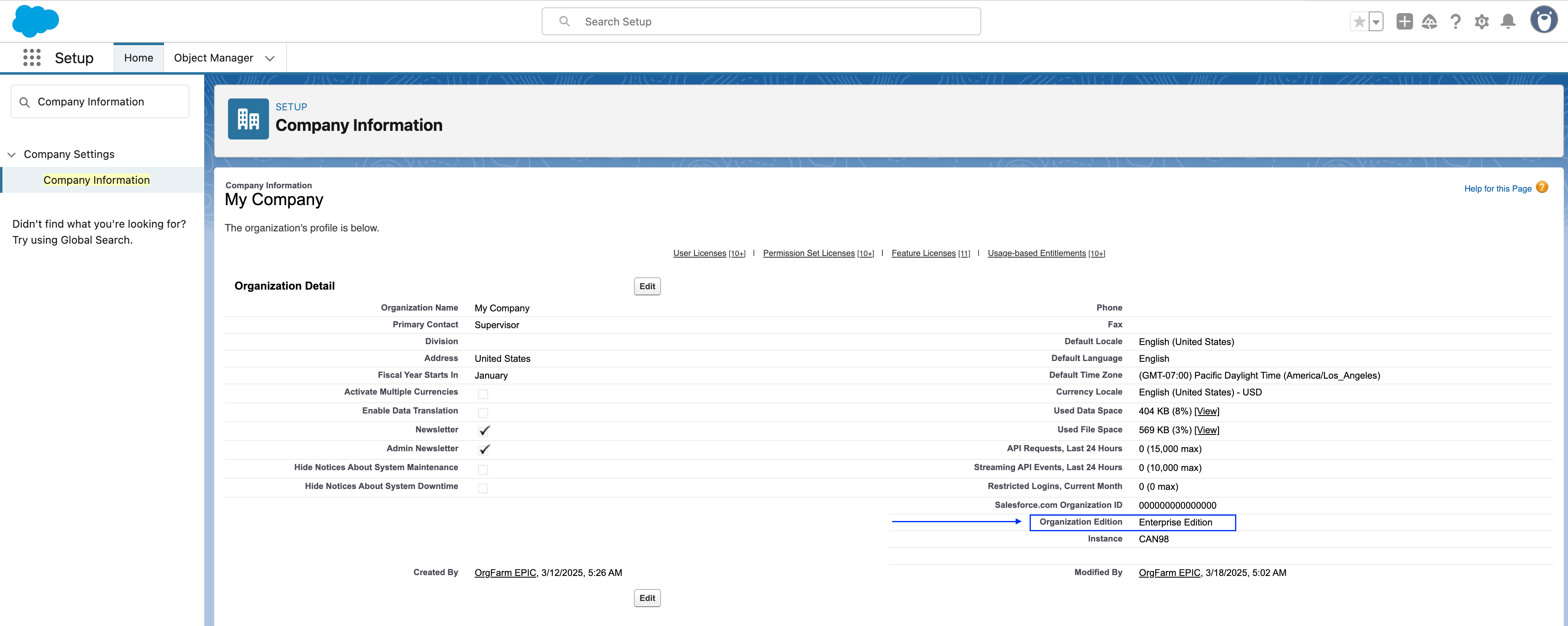
Task: Click 'January' fiscal year value
Action: tap(490, 376)
